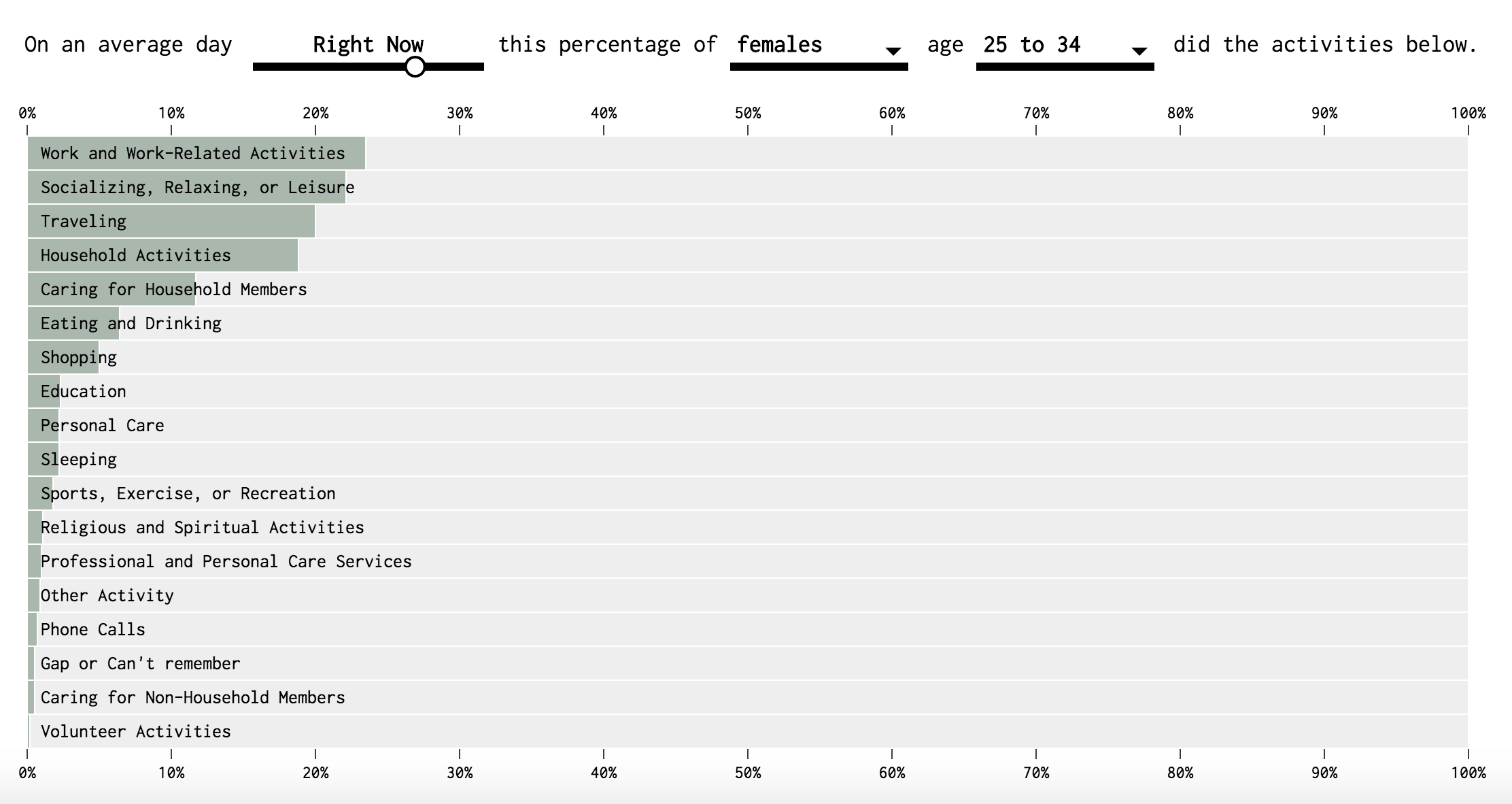The height and width of the screenshot is (804, 1512).
Task: Click the Traveling bar
Action: (171, 221)
